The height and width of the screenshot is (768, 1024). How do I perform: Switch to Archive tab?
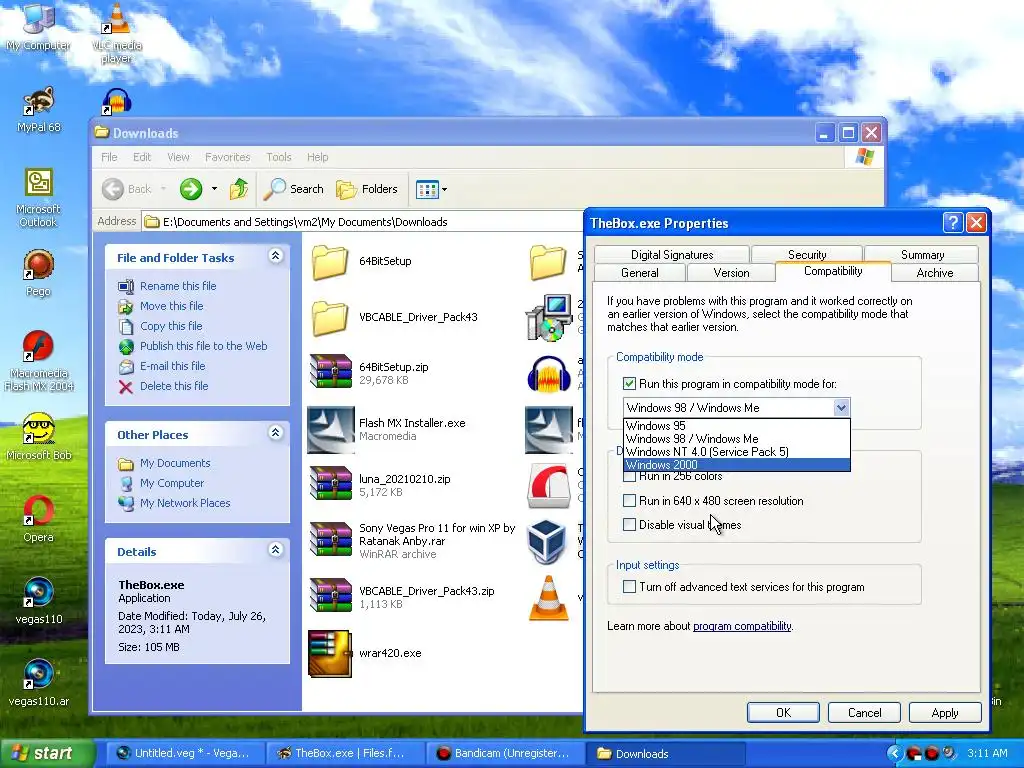pos(935,273)
